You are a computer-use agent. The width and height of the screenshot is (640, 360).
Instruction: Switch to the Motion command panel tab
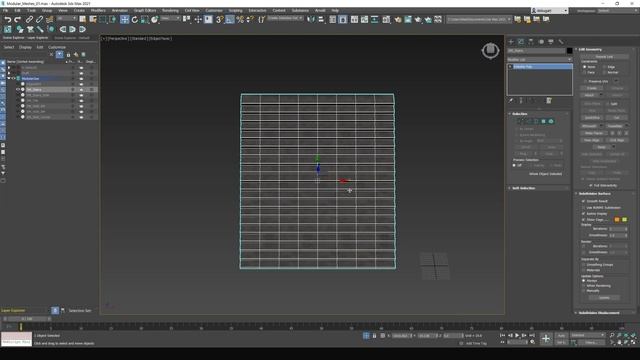pyautogui.click(x=541, y=42)
